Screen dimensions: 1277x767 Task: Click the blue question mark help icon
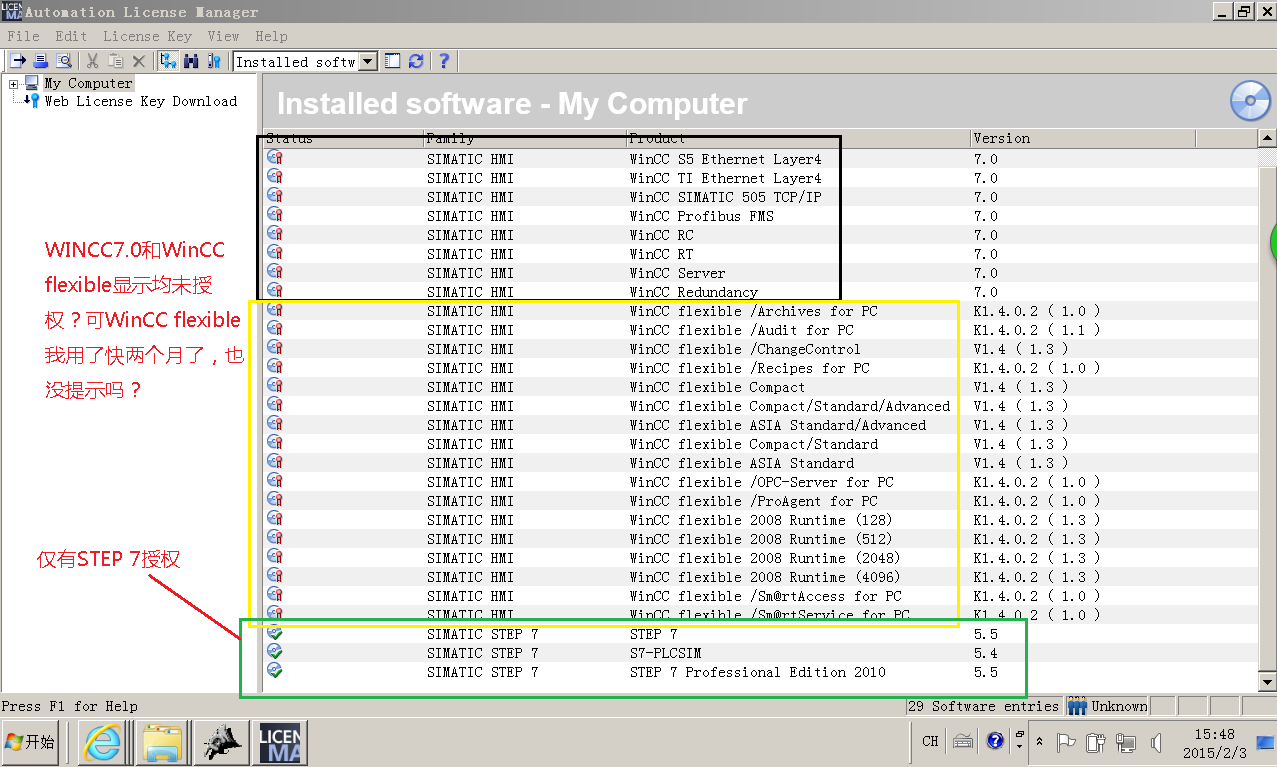pos(444,61)
